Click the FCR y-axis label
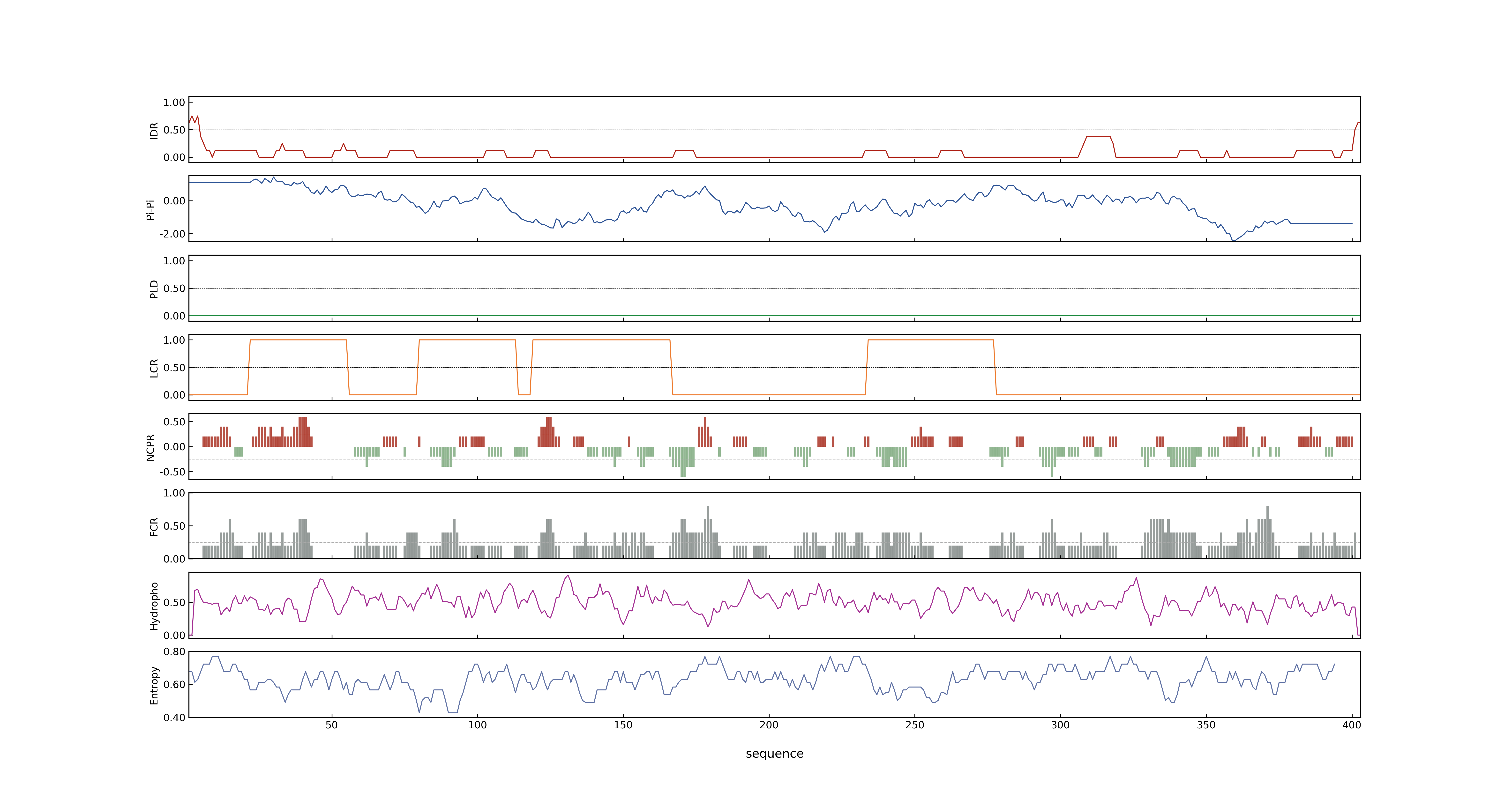This screenshot has height=806, width=1512. tap(154, 526)
